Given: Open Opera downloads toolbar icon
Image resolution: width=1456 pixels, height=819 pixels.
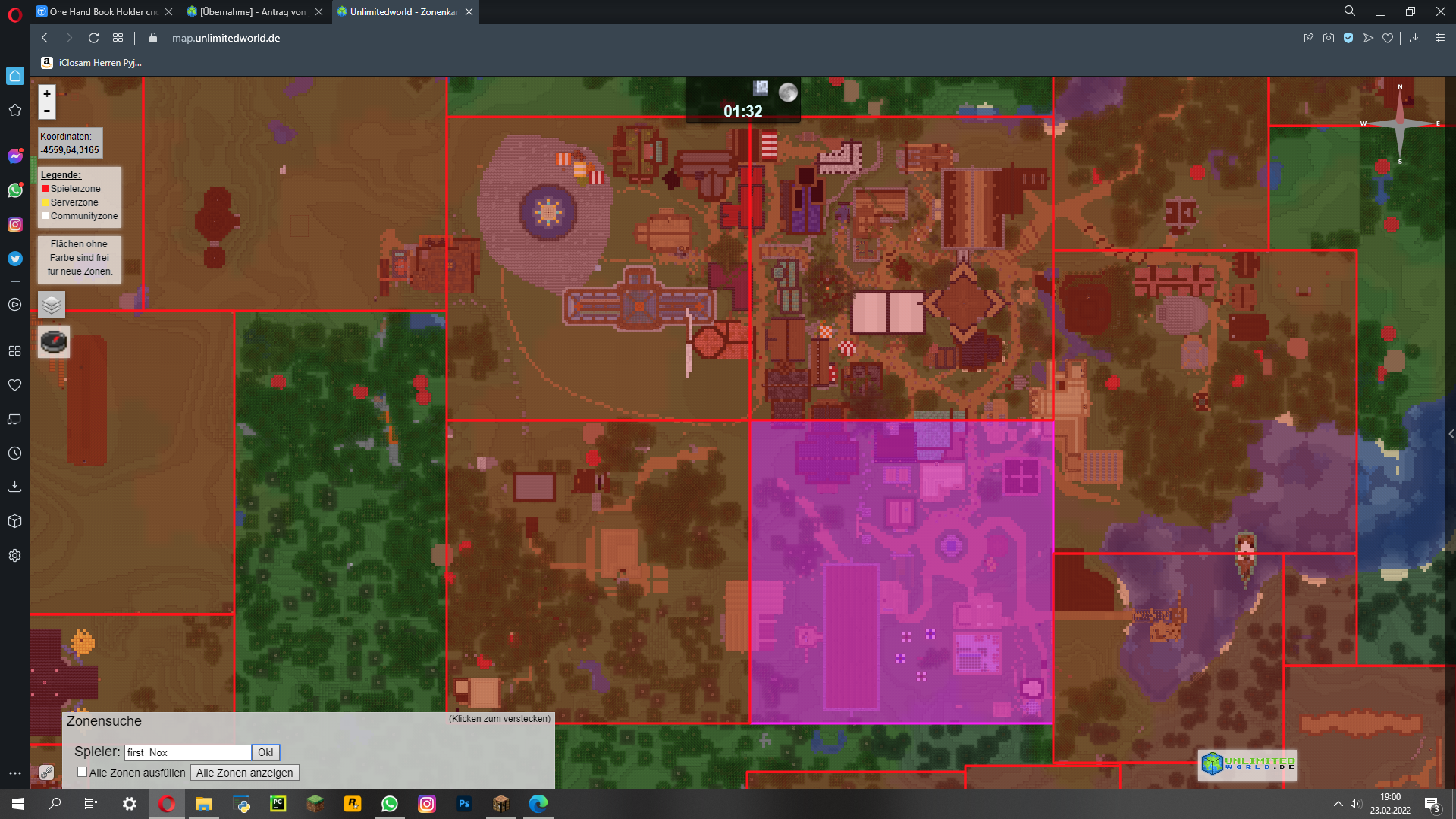Looking at the screenshot, I should 1415,38.
